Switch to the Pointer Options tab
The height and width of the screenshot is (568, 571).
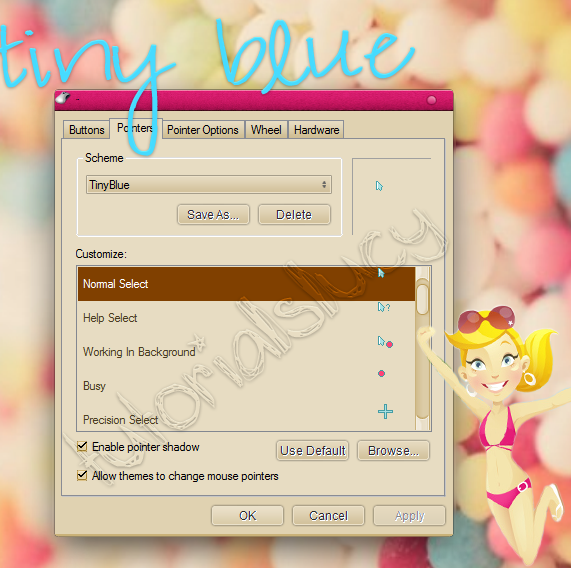click(x=203, y=130)
